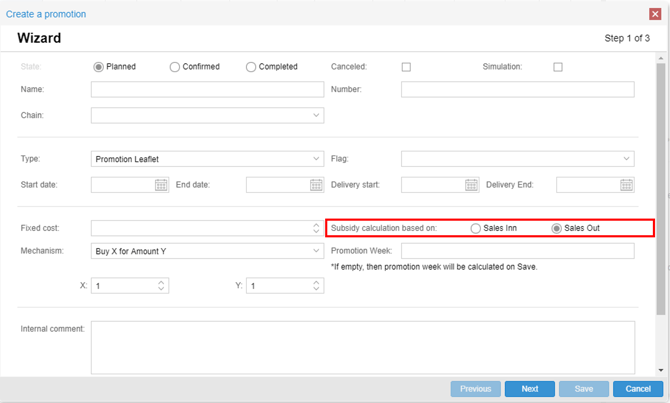Select the Planned state radio button

coord(99,67)
